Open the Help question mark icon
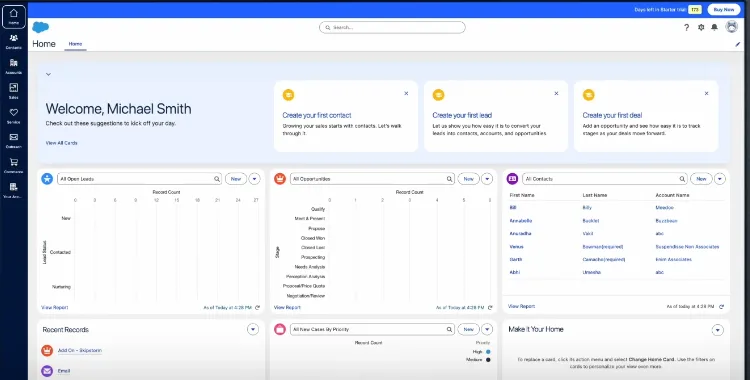 (686, 27)
